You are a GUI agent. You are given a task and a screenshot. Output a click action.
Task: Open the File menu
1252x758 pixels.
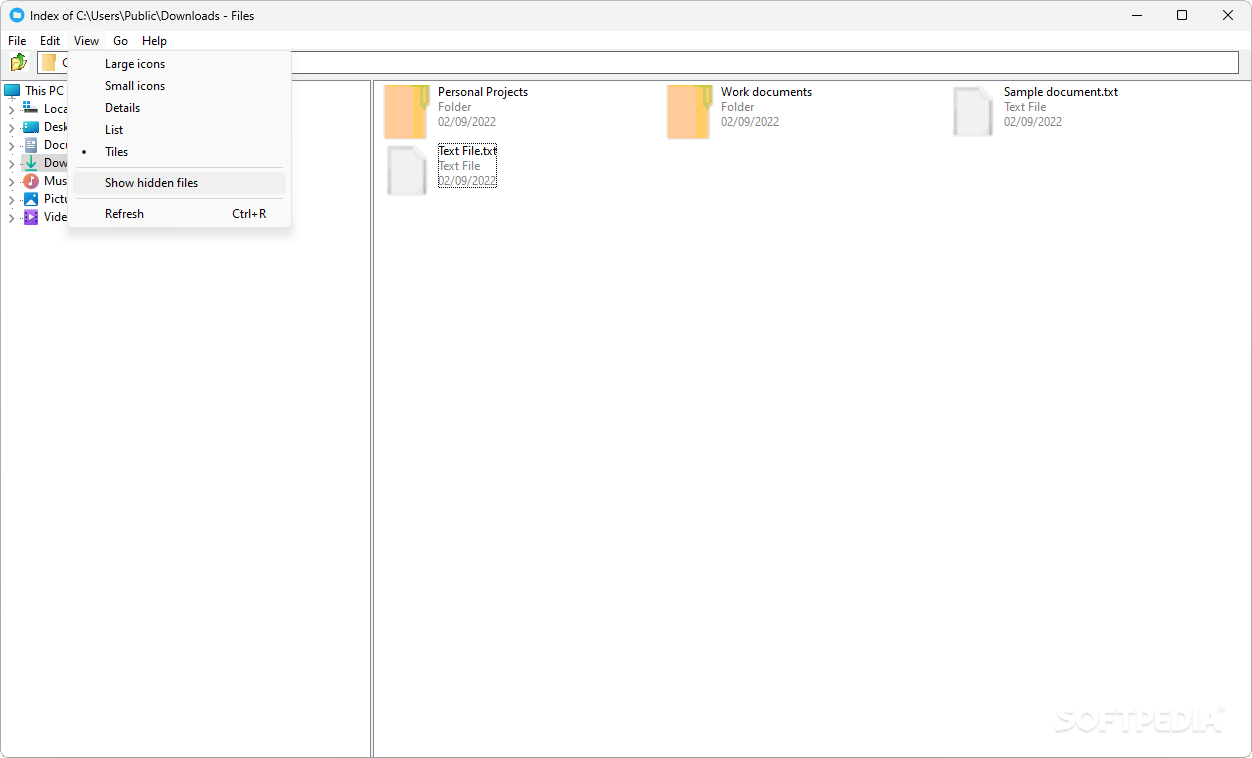pos(17,41)
